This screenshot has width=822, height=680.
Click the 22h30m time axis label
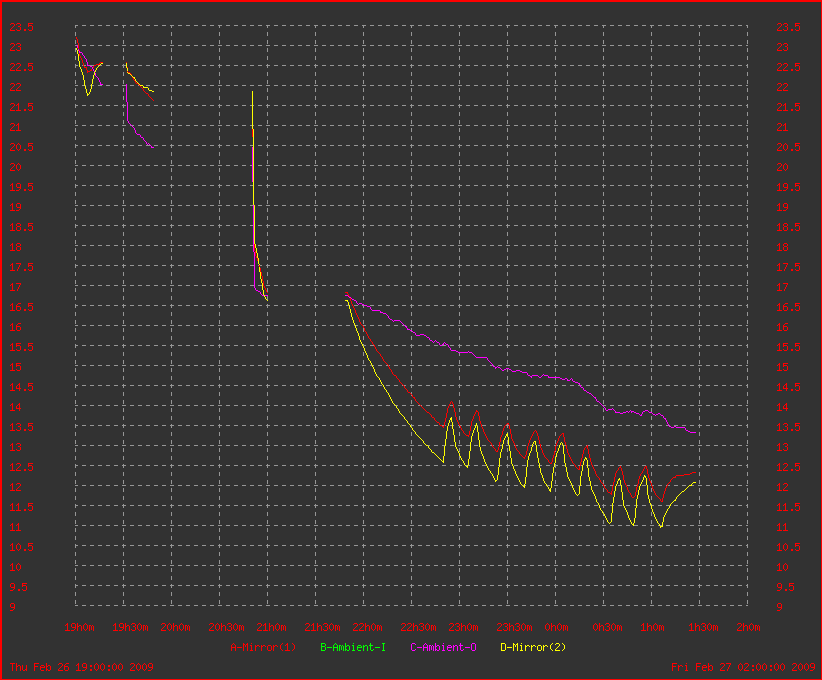click(x=418, y=628)
